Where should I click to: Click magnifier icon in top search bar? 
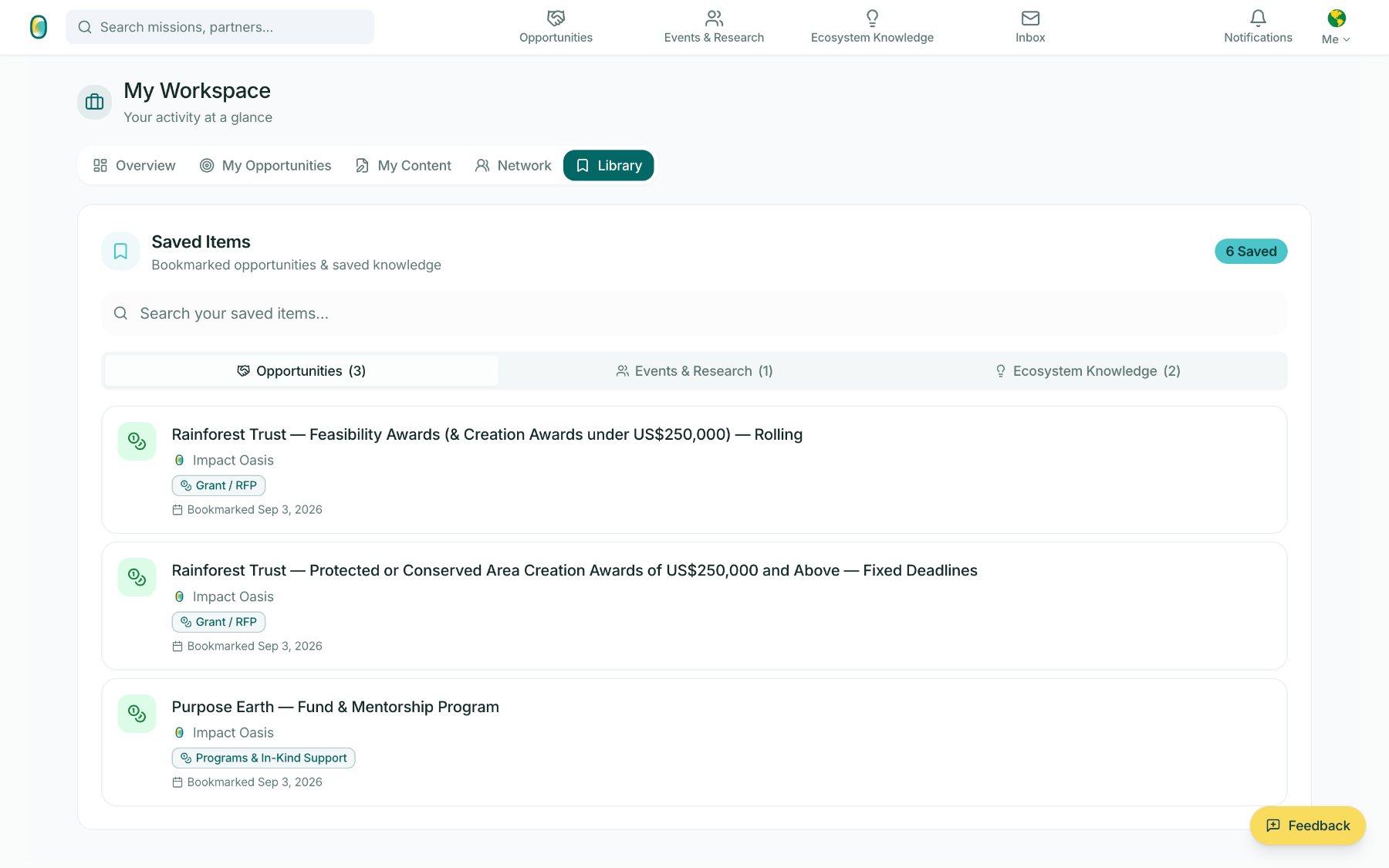click(x=85, y=27)
